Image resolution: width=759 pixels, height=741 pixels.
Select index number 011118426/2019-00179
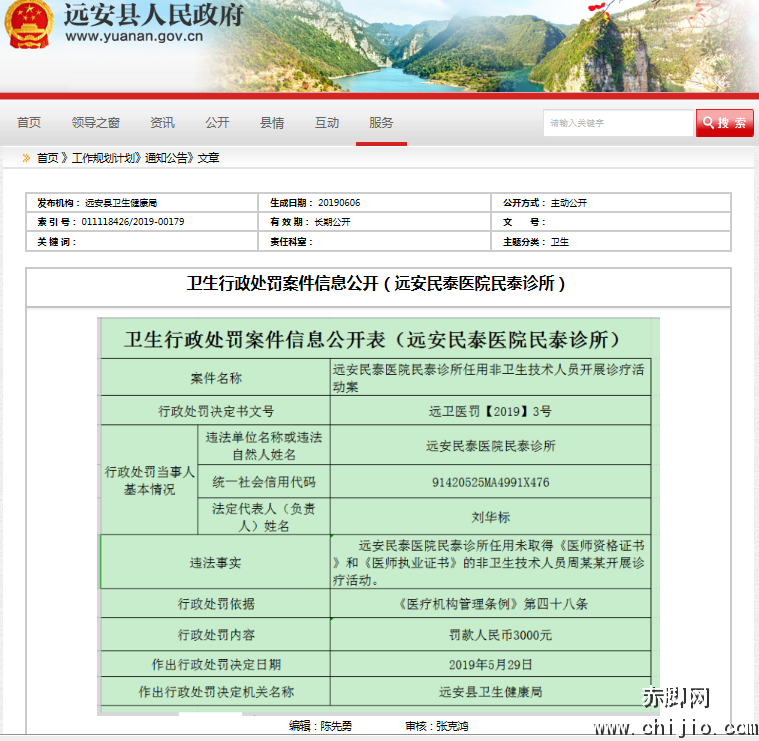(133, 222)
